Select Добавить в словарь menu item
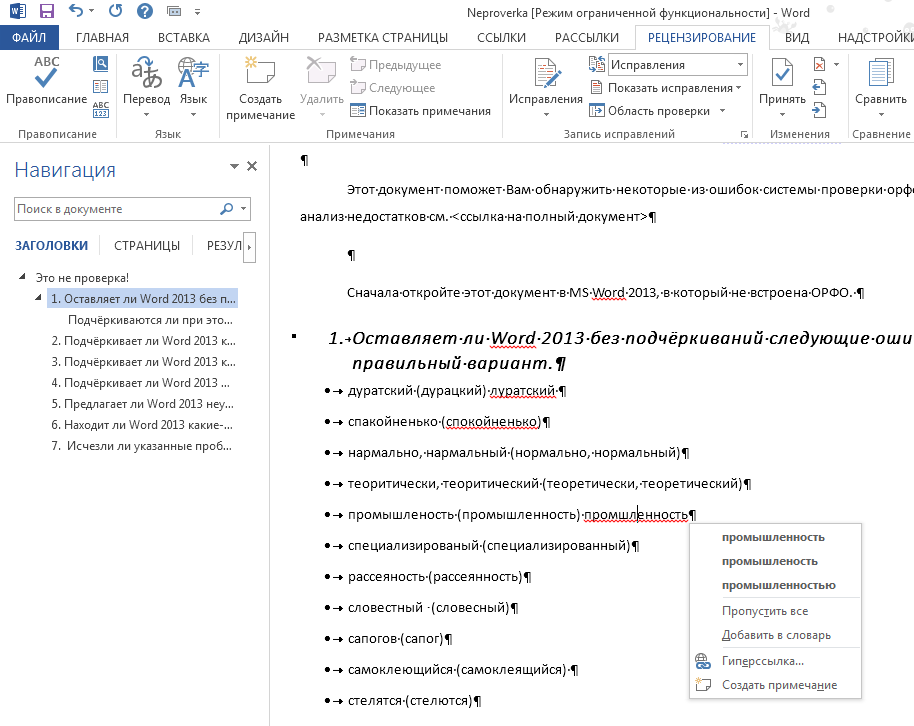 774,636
